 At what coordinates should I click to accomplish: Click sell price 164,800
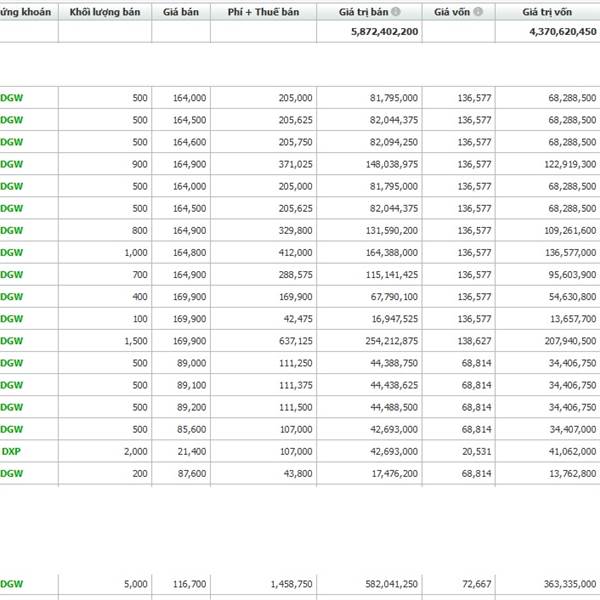click(x=189, y=253)
